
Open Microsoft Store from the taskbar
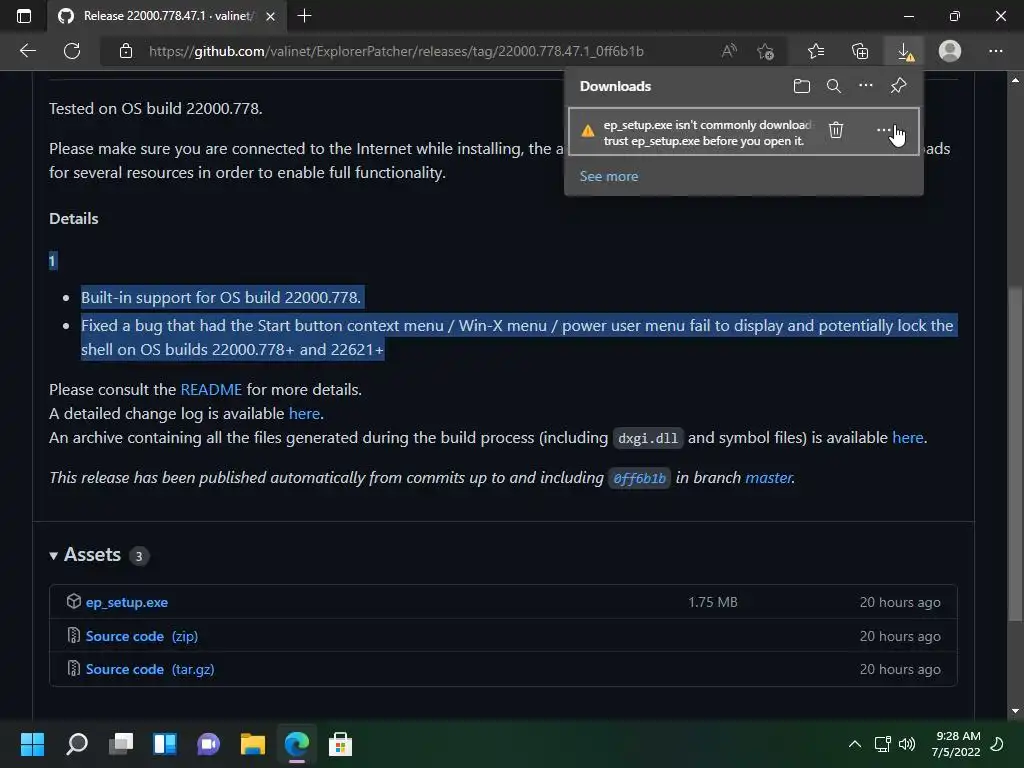340,744
